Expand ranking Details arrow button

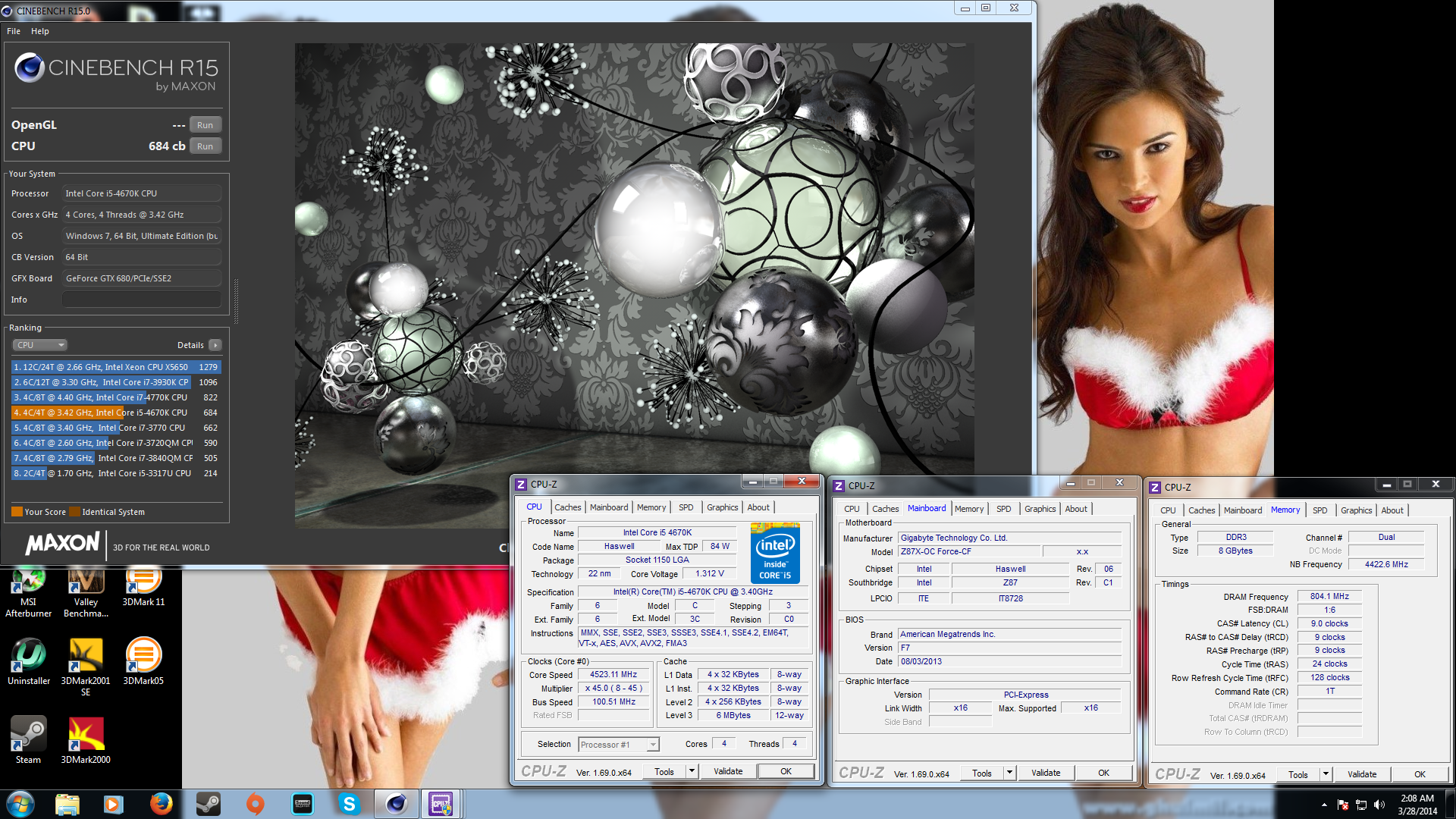coord(215,345)
